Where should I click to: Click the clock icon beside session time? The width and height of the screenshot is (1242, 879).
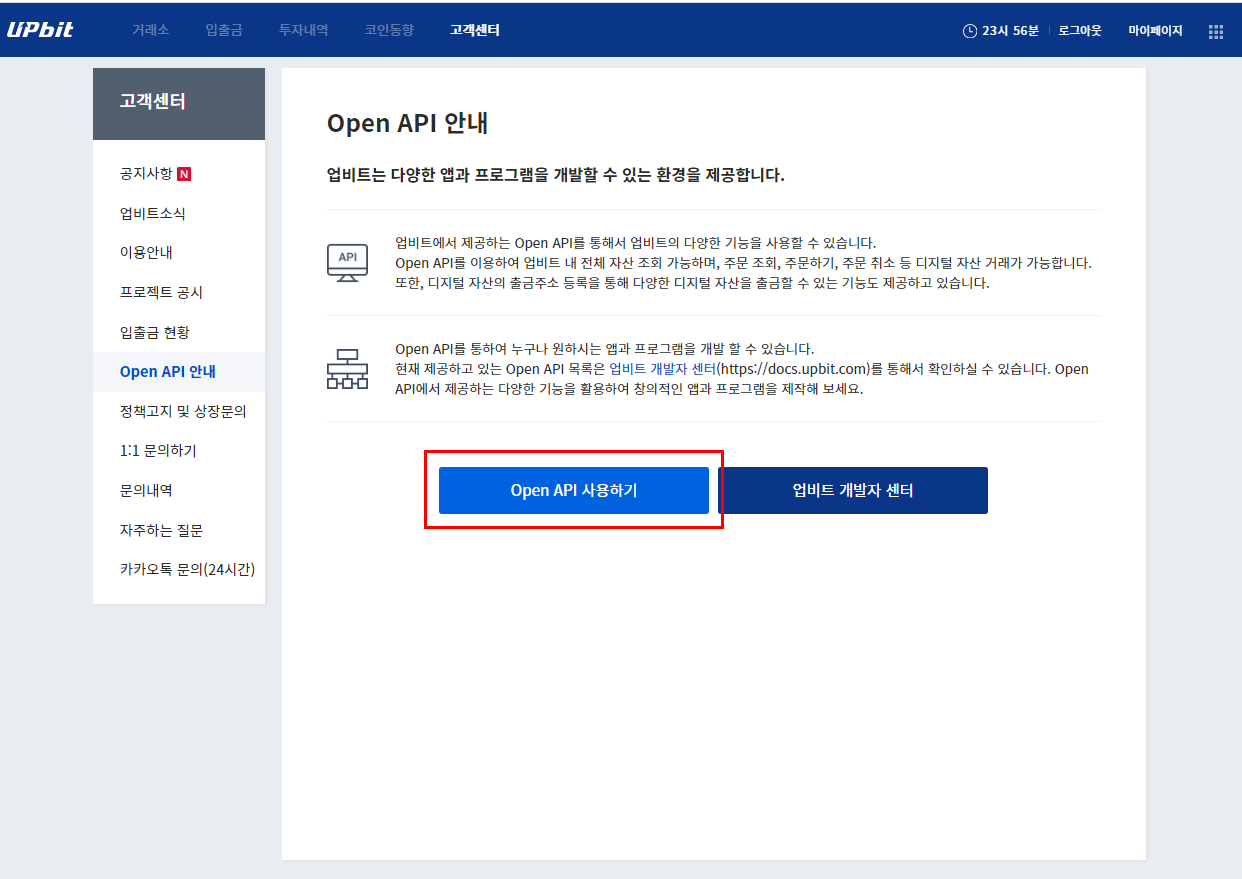(x=969, y=31)
